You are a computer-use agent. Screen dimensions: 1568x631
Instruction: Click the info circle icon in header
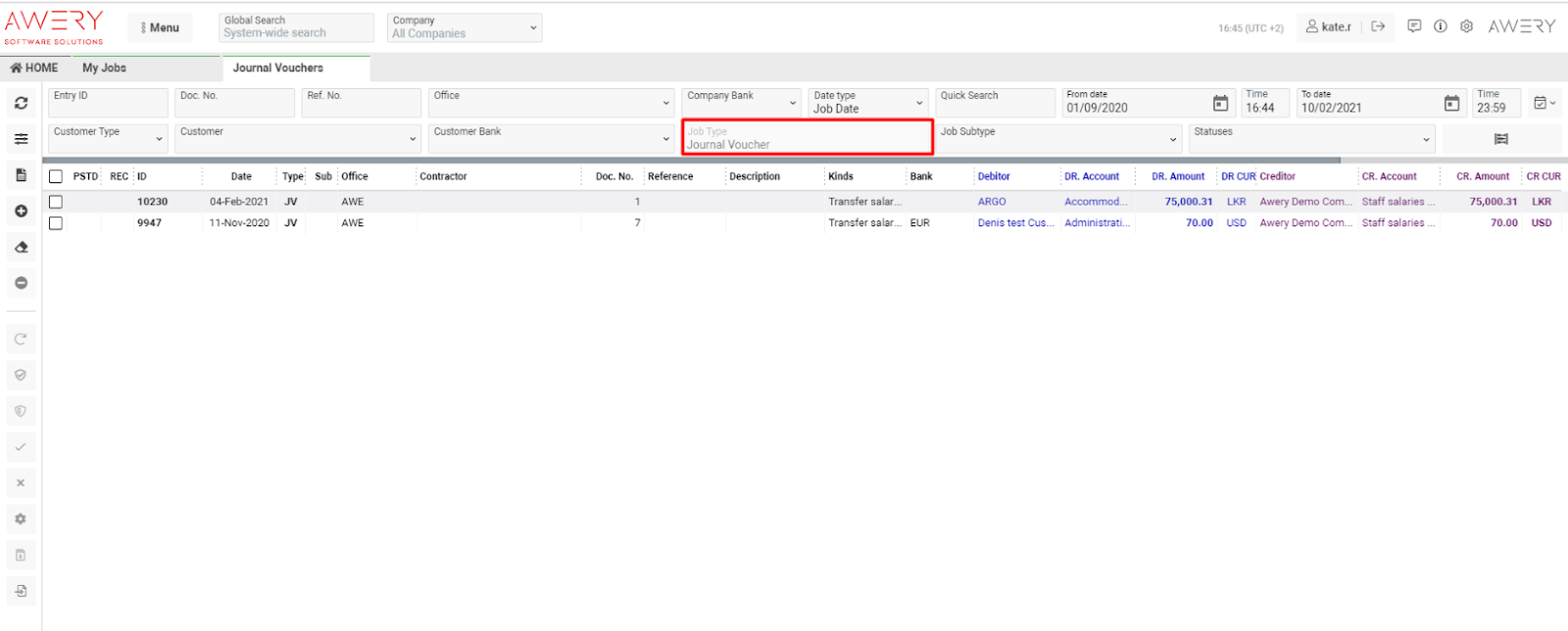(1441, 26)
